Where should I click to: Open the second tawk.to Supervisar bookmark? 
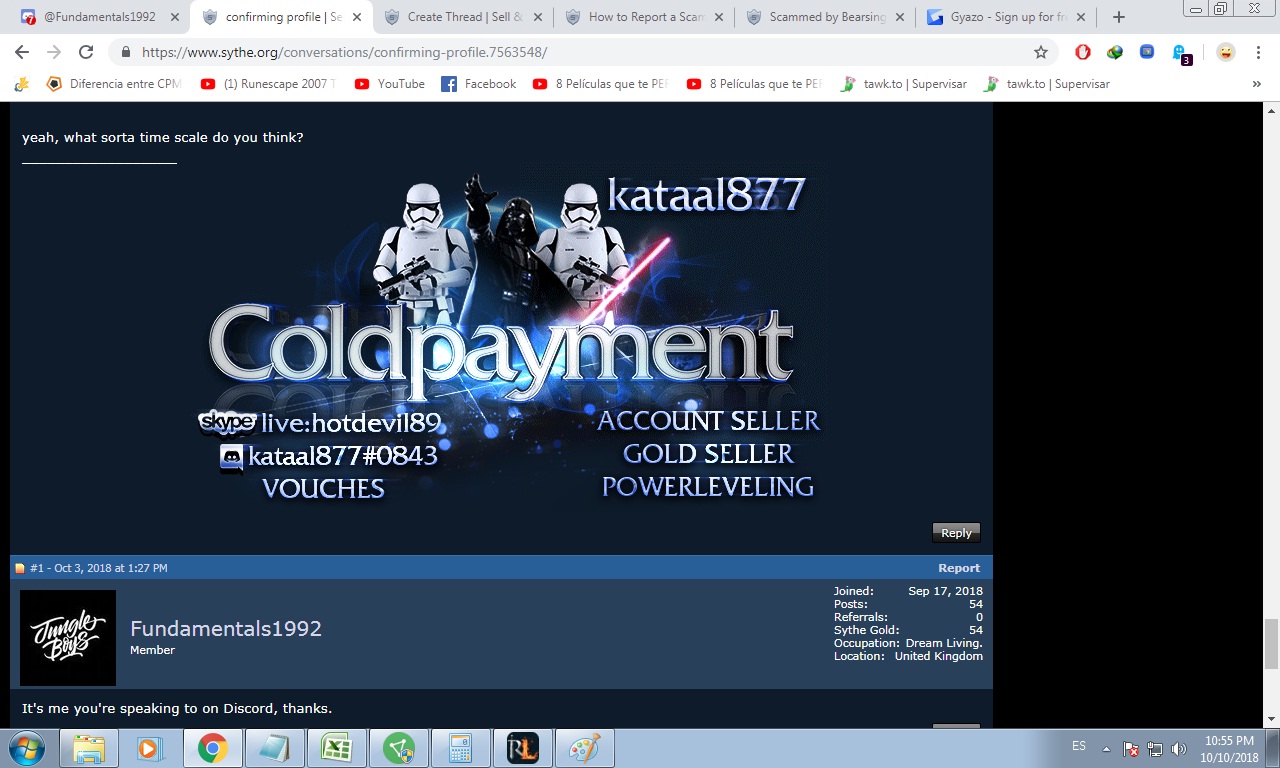[x=1047, y=84]
